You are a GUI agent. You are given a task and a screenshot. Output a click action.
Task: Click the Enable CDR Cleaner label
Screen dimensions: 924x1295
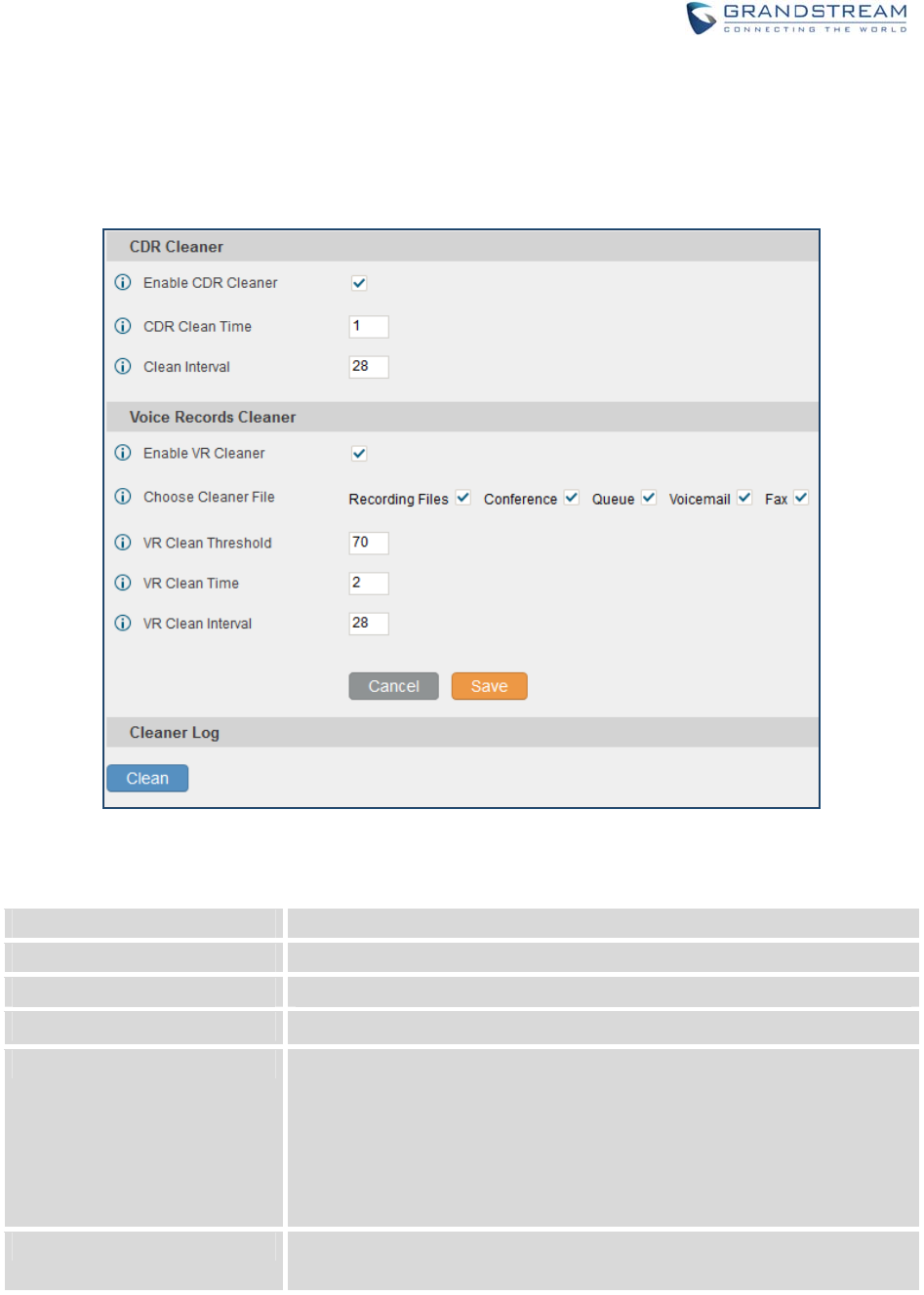[x=211, y=283]
